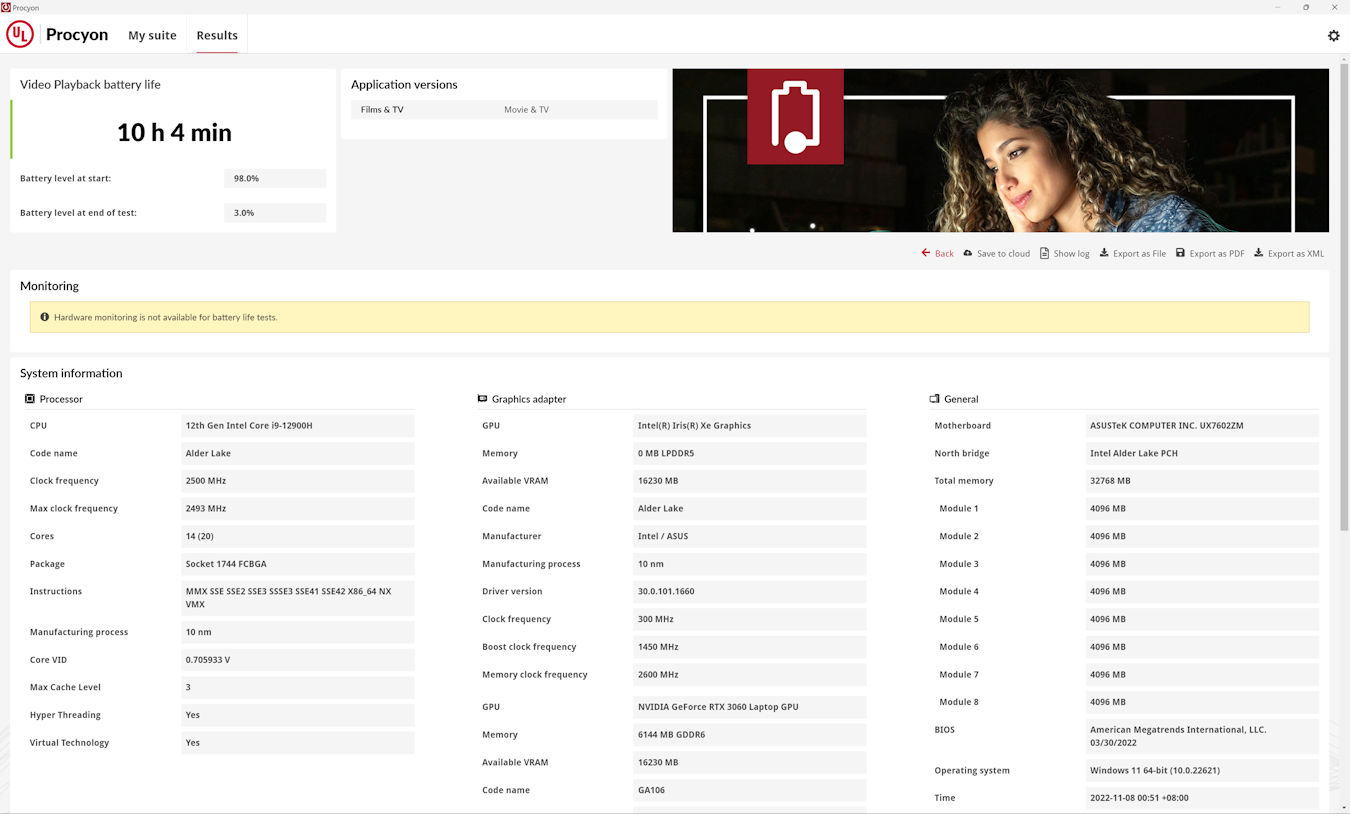Select Total memory 32768 MB value
Viewport: 1350px width, 814px height.
click(1202, 481)
